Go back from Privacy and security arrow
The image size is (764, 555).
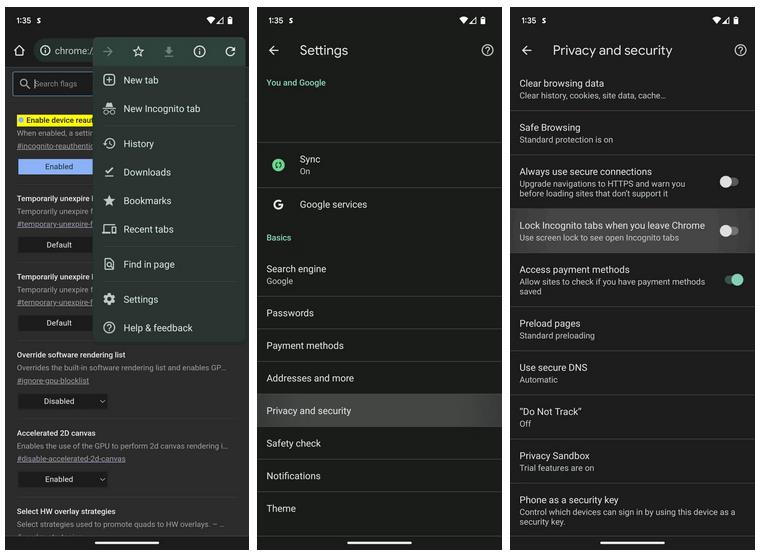[527, 50]
